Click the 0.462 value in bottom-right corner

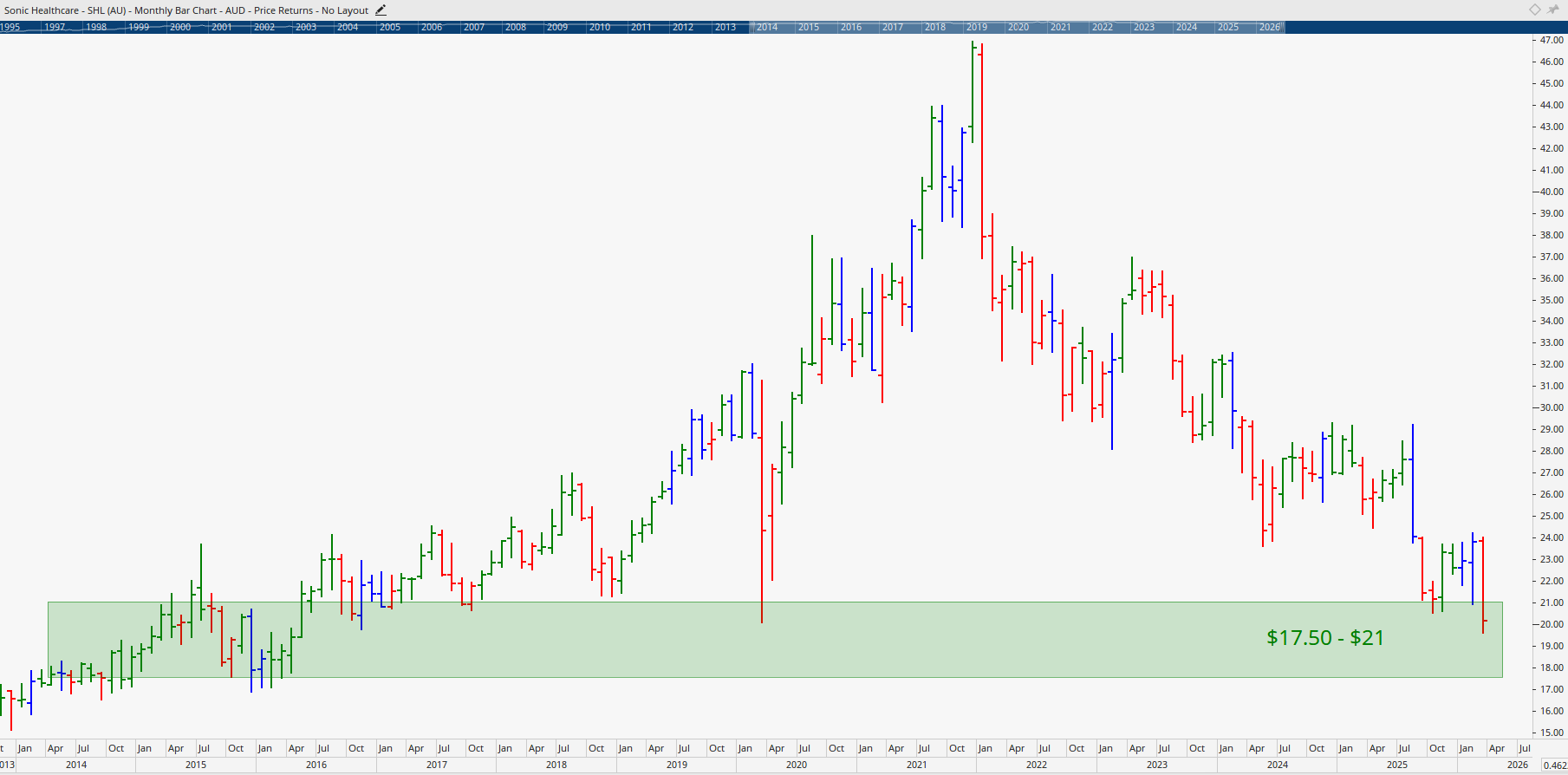tap(1555, 765)
